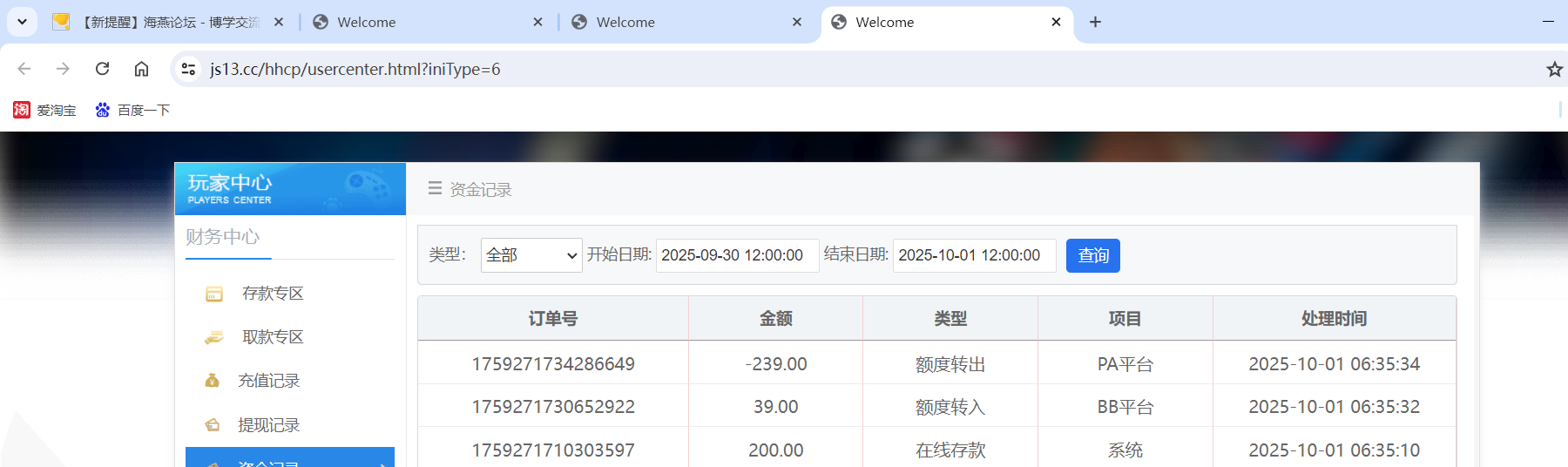Select order number 1759271710303597
The height and width of the screenshot is (467, 1568).
coord(553,450)
